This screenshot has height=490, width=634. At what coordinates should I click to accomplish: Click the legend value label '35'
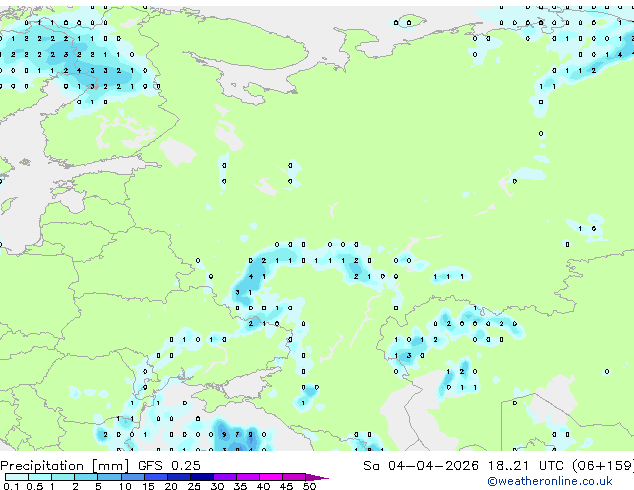[x=240, y=486]
